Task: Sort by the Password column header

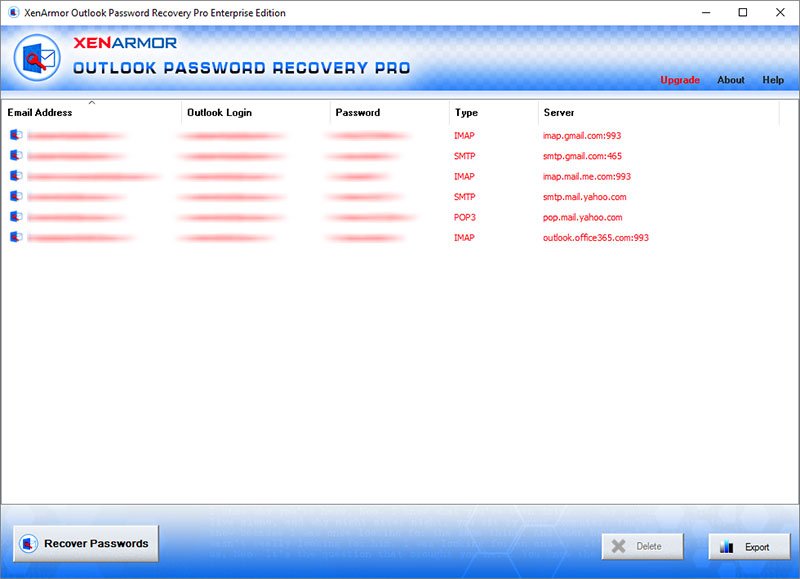Action: pyautogui.click(x=357, y=113)
